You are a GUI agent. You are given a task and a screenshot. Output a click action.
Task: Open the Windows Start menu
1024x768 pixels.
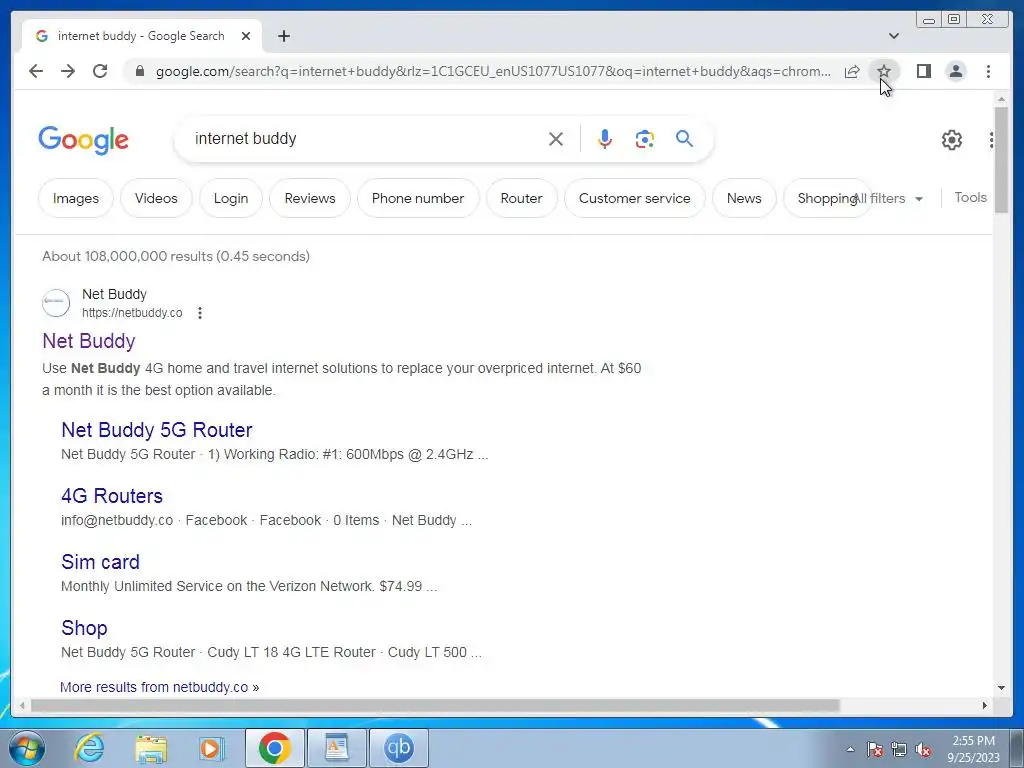pyautogui.click(x=26, y=748)
